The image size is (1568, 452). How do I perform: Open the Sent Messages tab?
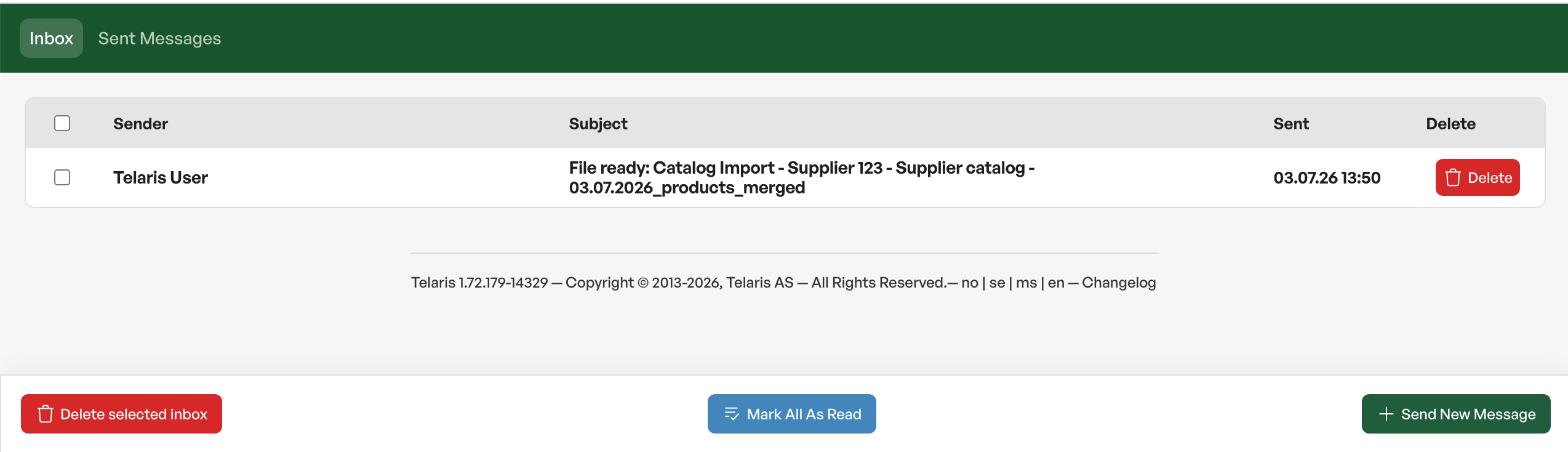point(159,38)
